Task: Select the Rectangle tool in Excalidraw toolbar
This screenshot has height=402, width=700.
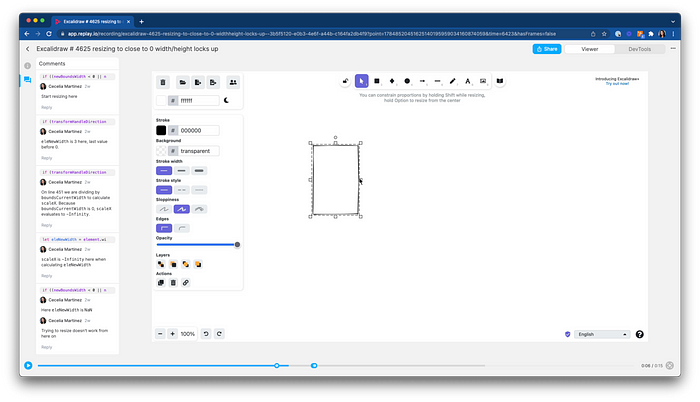Action: 377,81
